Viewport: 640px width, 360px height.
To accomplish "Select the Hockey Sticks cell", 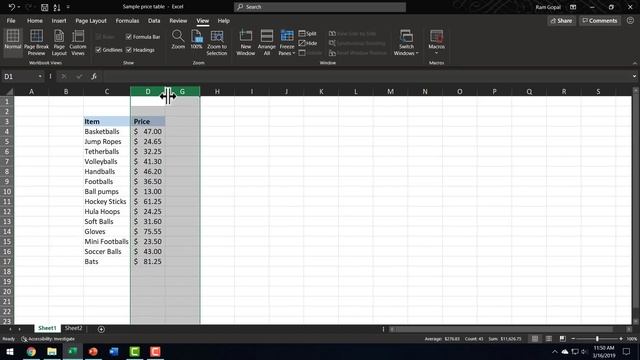I will [x=107, y=202].
